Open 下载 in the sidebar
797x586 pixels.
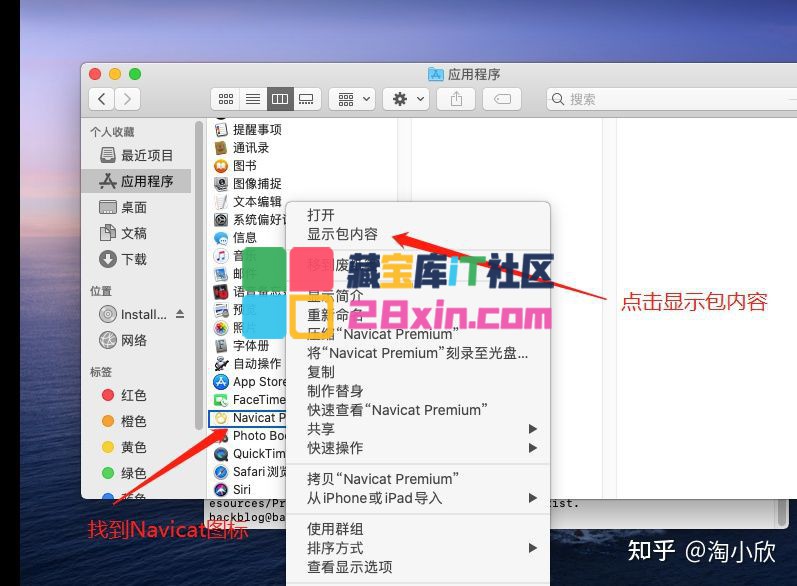[x=136, y=259]
